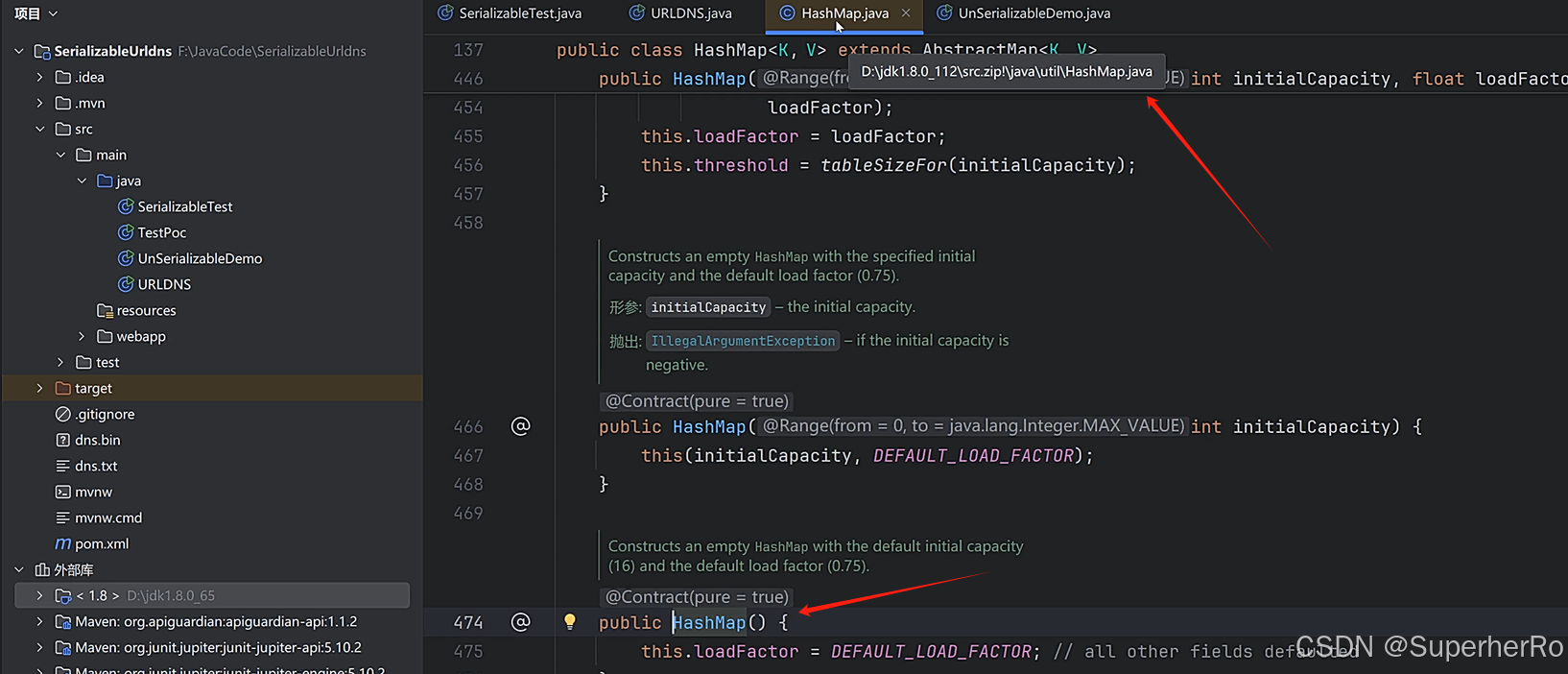
Task: Click the initialCapacity parameter doc tag
Action: tap(708, 307)
